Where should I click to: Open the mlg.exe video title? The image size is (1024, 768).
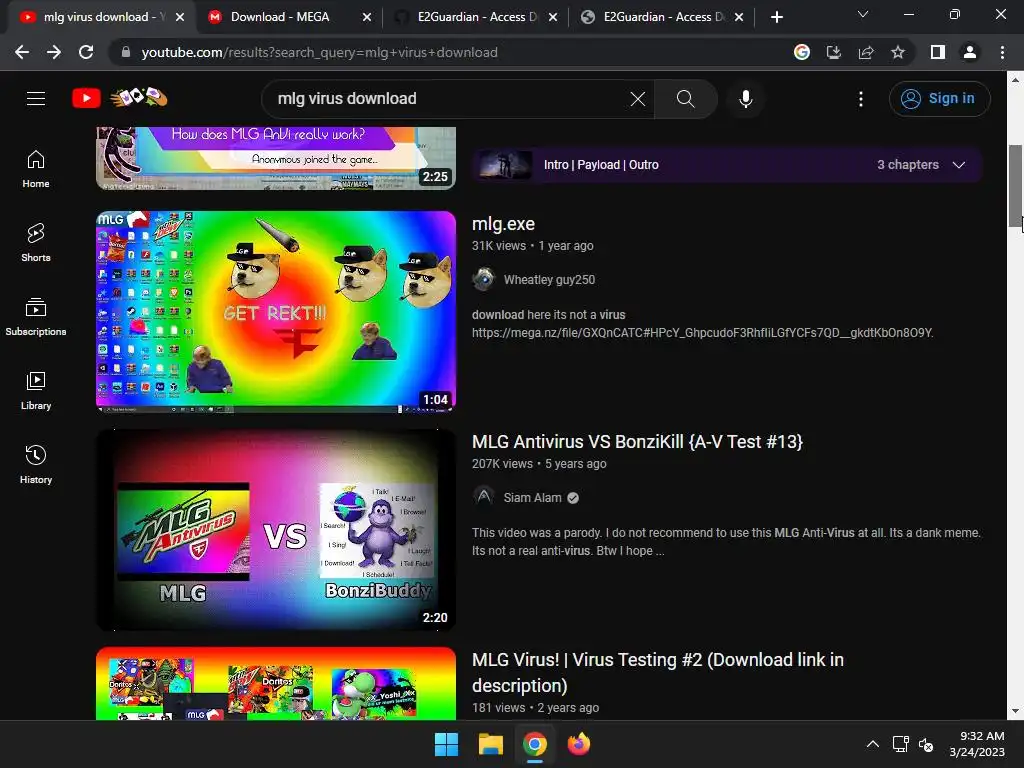pos(503,224)
